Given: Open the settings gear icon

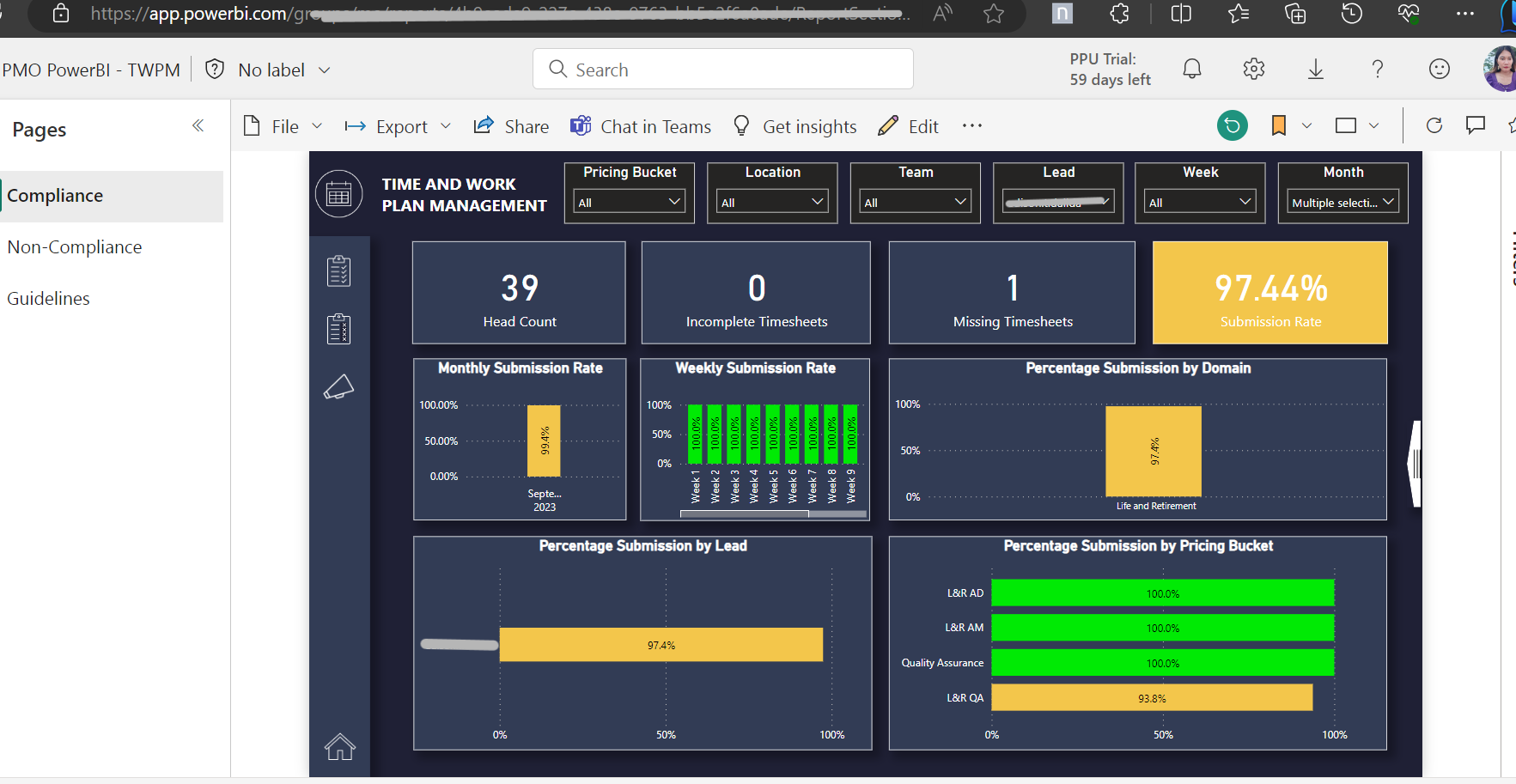Looking at the screenshot, I should tap(1254, 69).
